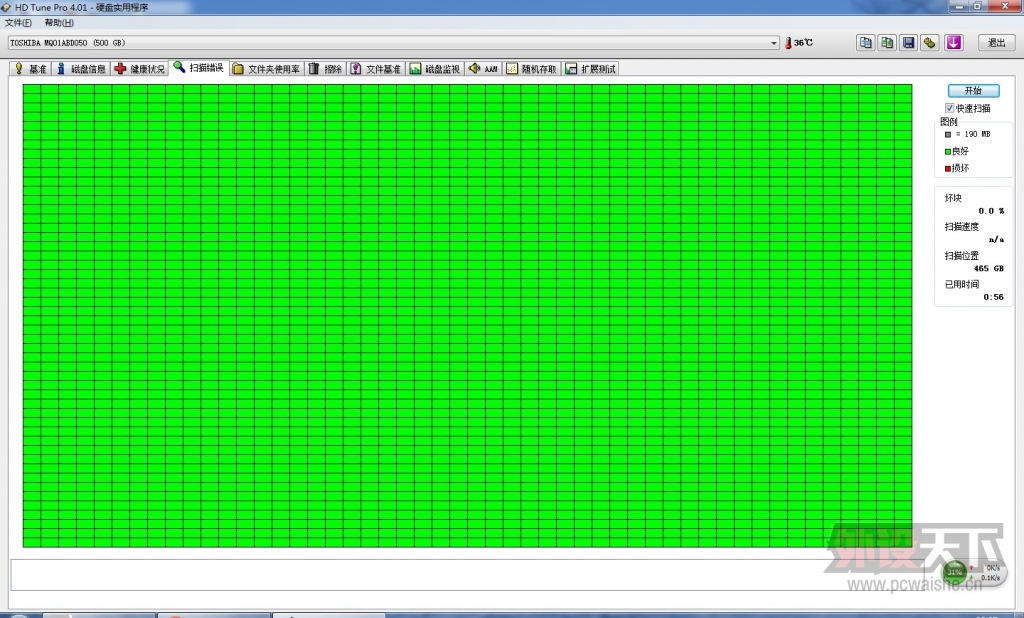Click the 坏块 label

point(953,197)
